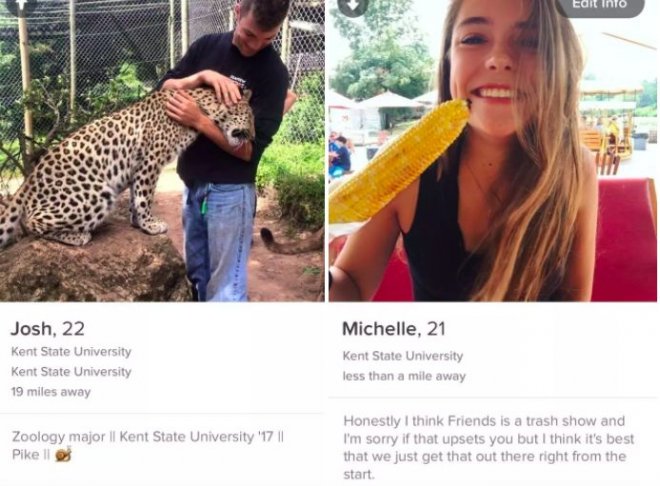Click the Edit Info button
This screenshot has height=486, width=660.
tap(600, 6)
